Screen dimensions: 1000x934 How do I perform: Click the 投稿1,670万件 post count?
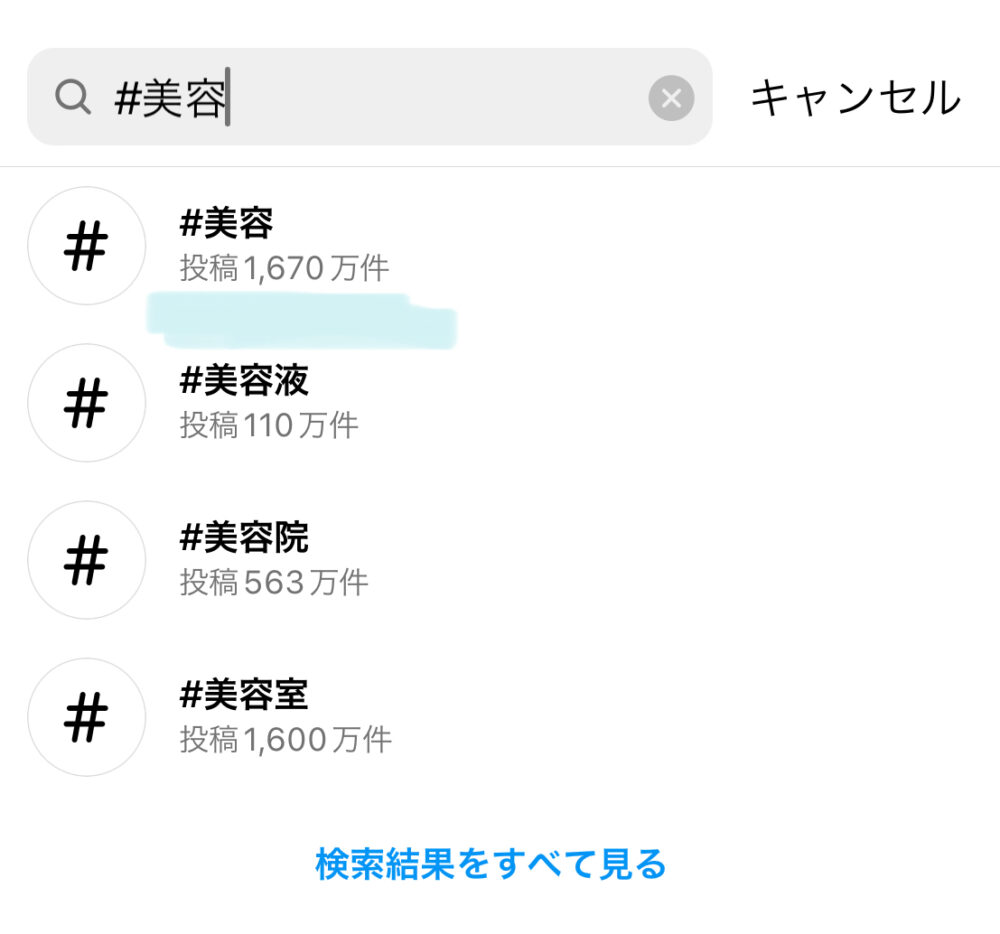coord(285,268)
